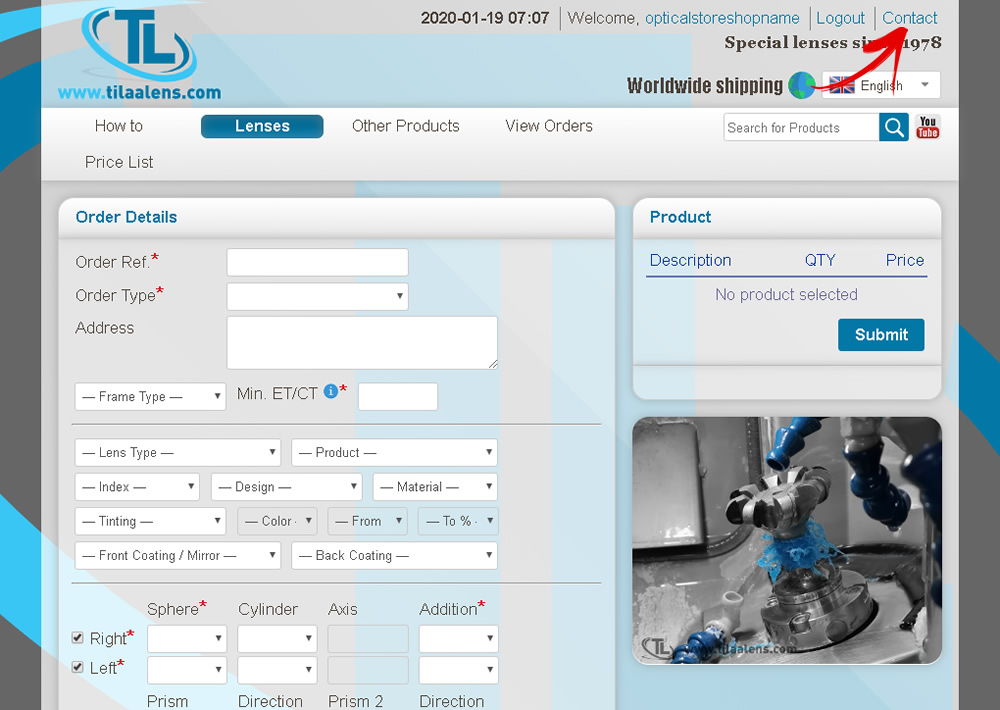
Task: Open the Order Type dropdown
Action: (317, 296)
